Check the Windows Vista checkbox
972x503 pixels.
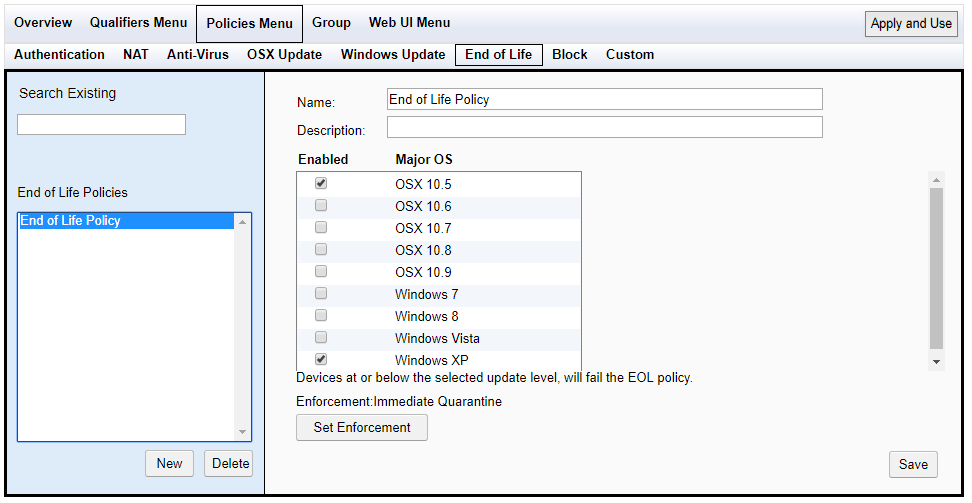pyautogui.click(x=320, y=337)
